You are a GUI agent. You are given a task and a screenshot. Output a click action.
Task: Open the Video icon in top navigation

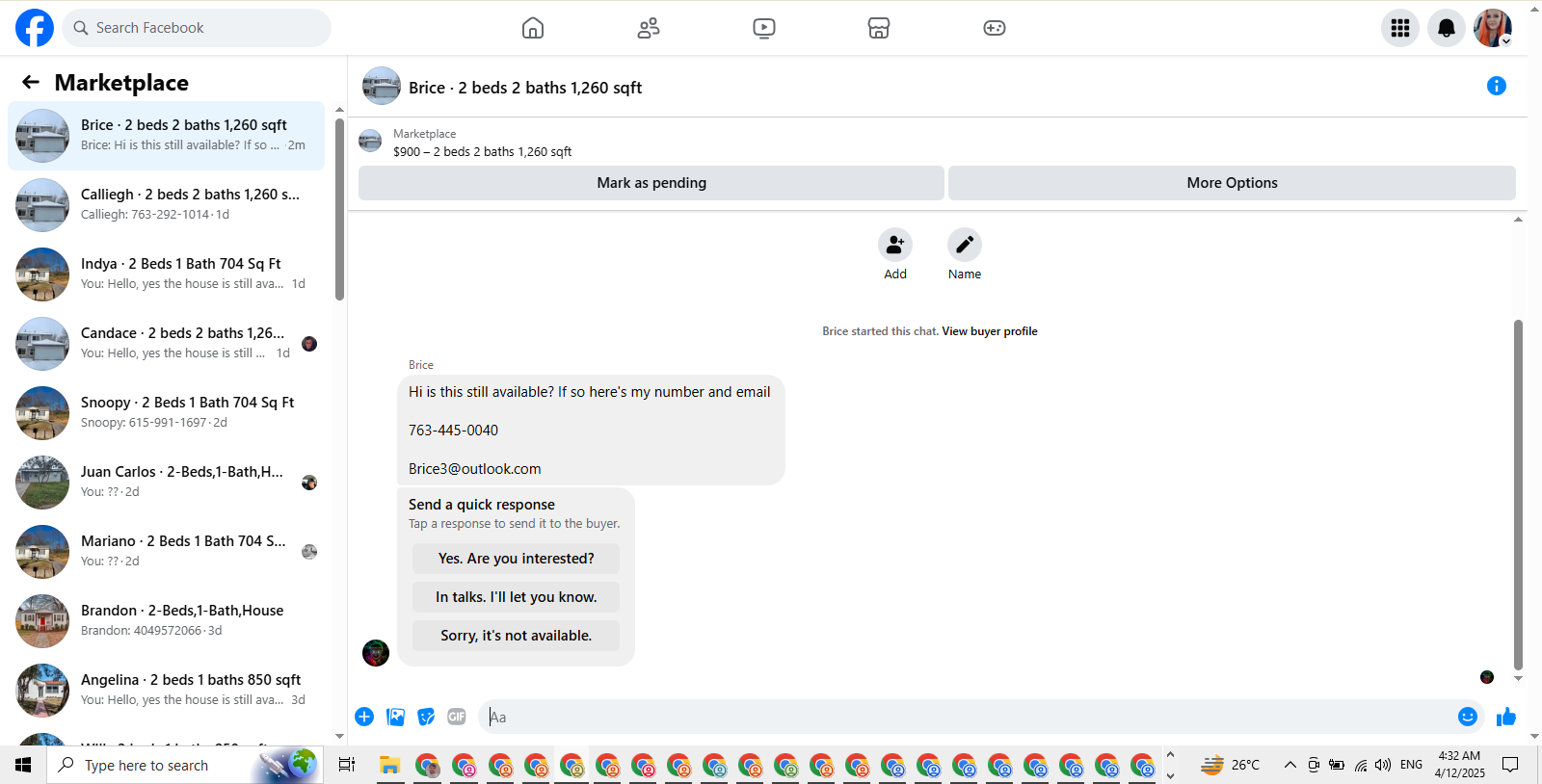tap(764, 28)
